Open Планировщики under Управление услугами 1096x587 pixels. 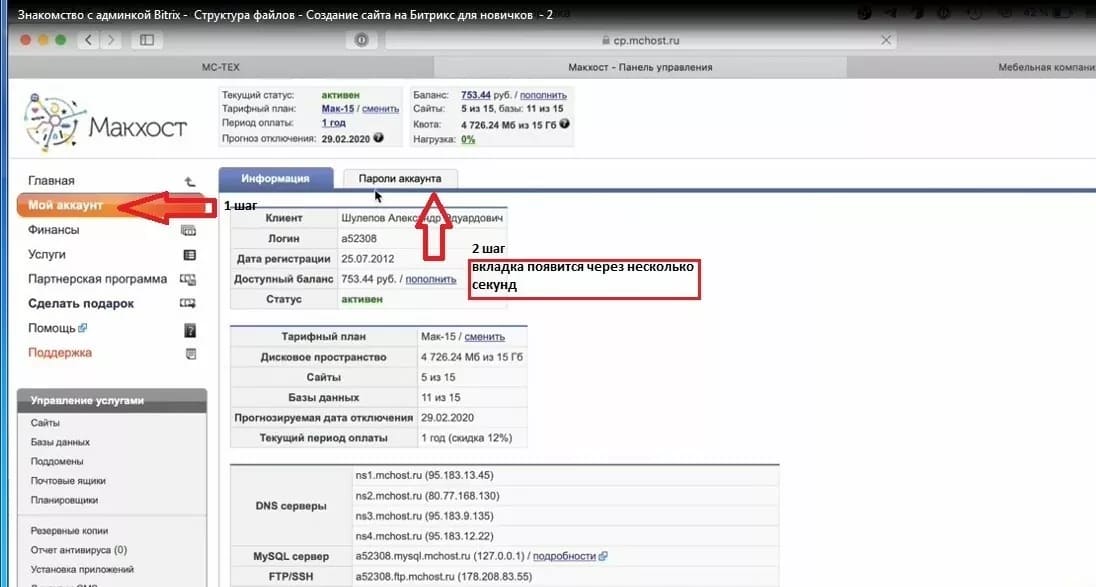[x=64, y=500]
